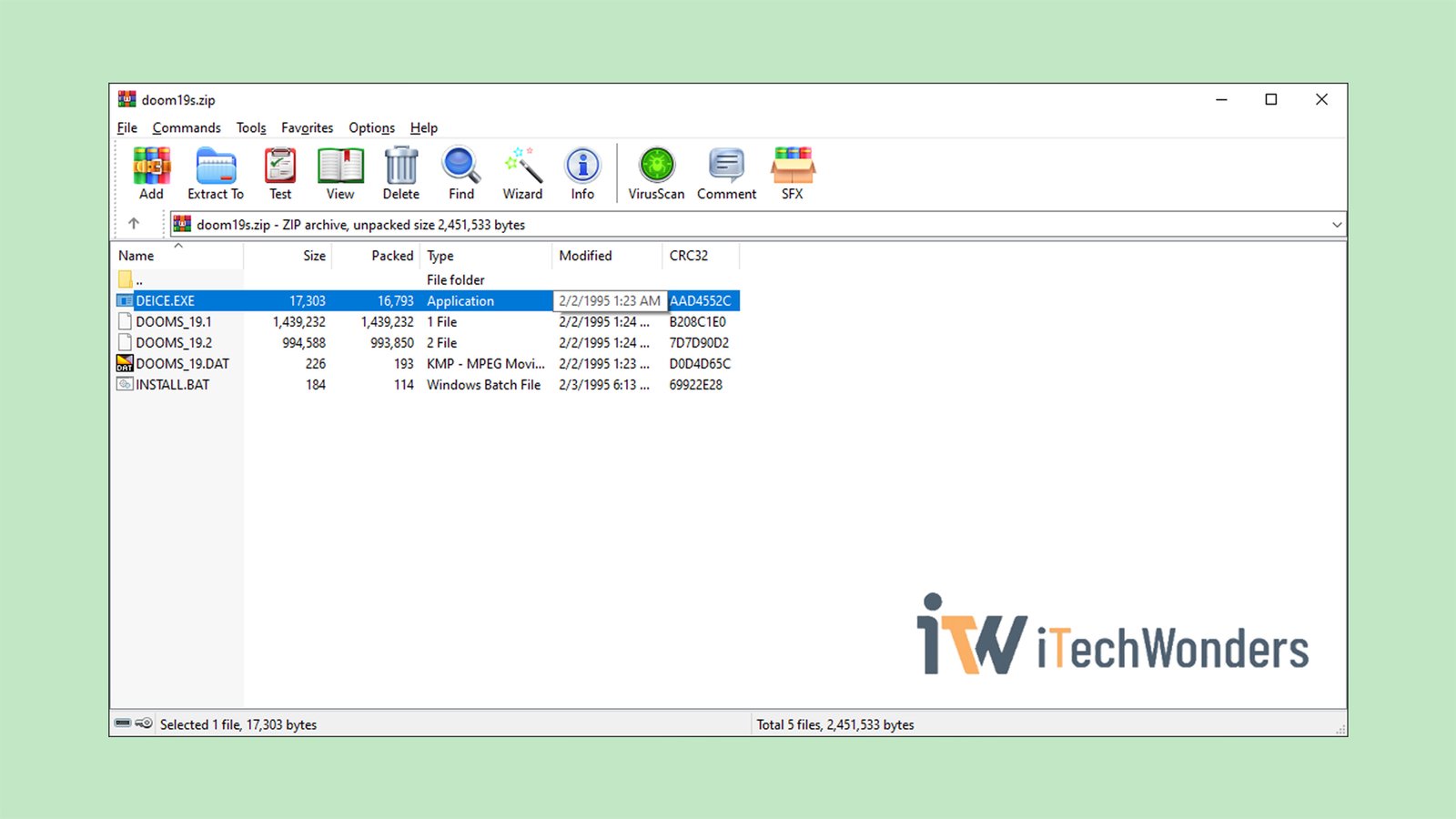Open the Find search tool
Screen dimensions: 1456x819
click(461, 173)
